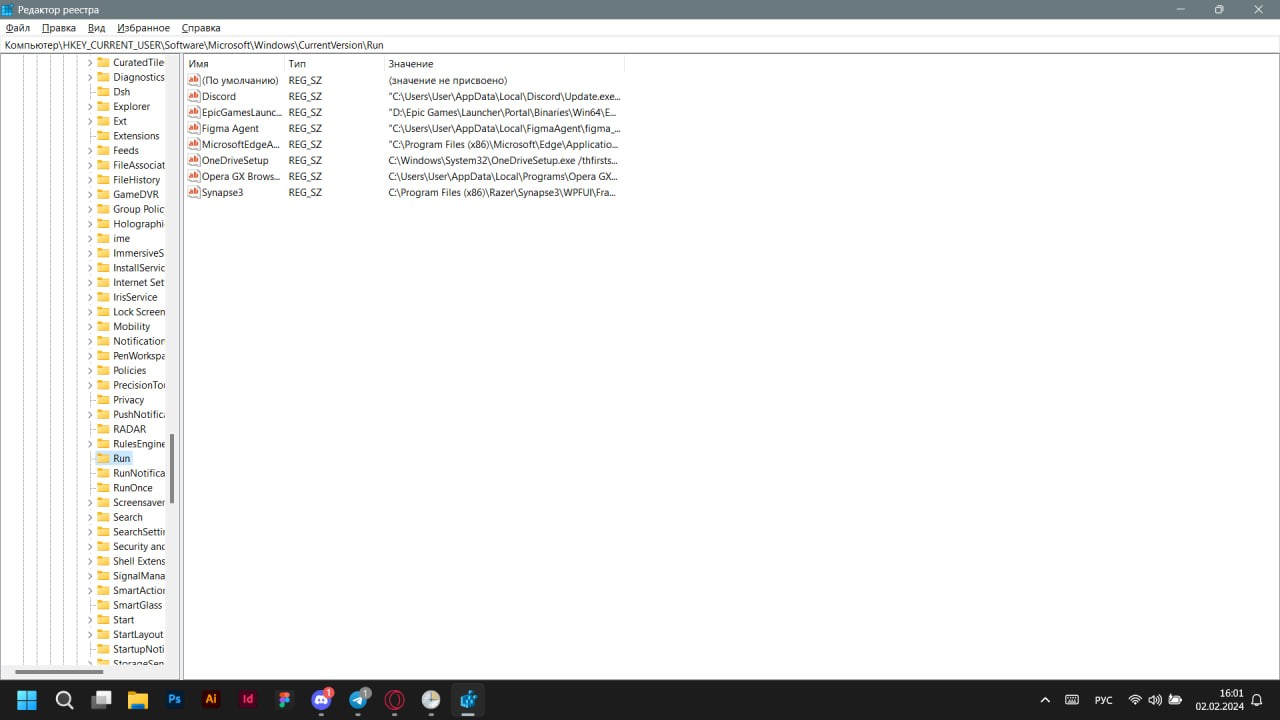Screen dimensions: 1280x720
Task: Expand the Start tree node
Action: pyautogui.click(x=90, y=620)
